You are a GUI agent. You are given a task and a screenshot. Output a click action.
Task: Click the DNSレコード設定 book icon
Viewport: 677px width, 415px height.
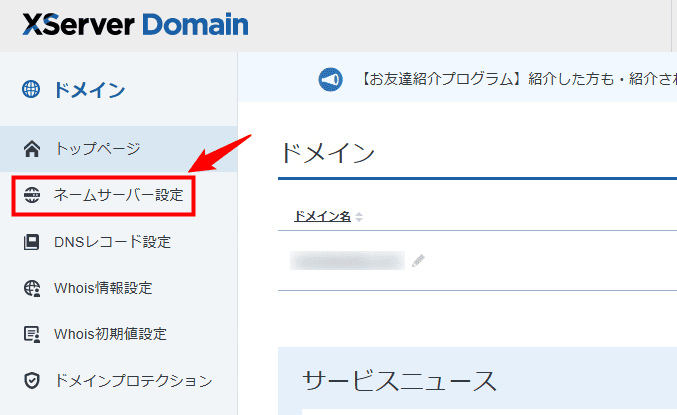(x=32, y=242)
